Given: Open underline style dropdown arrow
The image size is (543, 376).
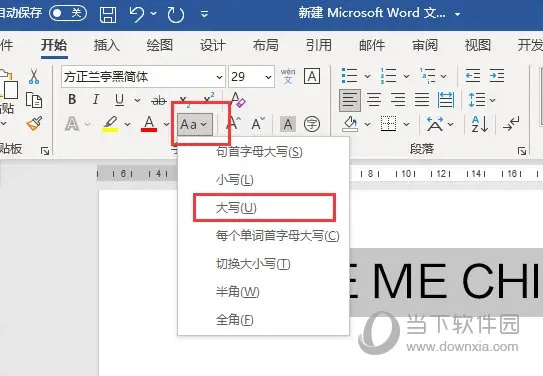Looking at the screenshot, I should [137, 100].
